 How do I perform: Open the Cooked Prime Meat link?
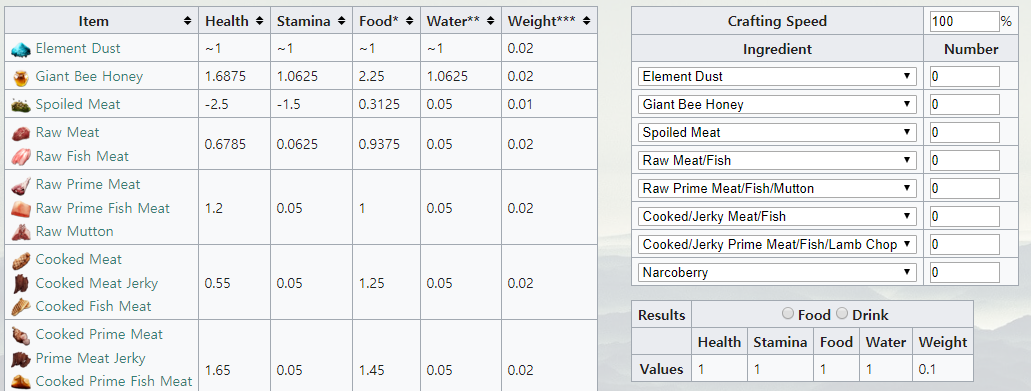coord(99,334)
